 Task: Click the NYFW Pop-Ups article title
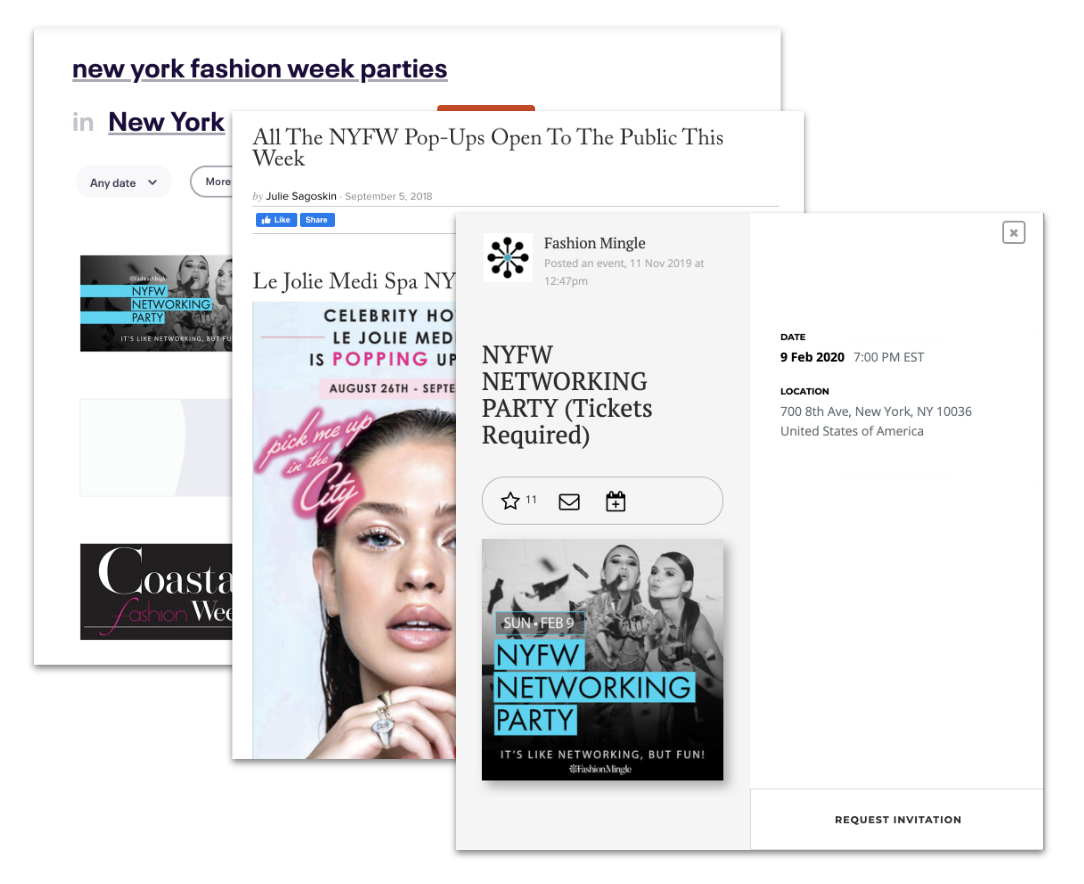487,147
